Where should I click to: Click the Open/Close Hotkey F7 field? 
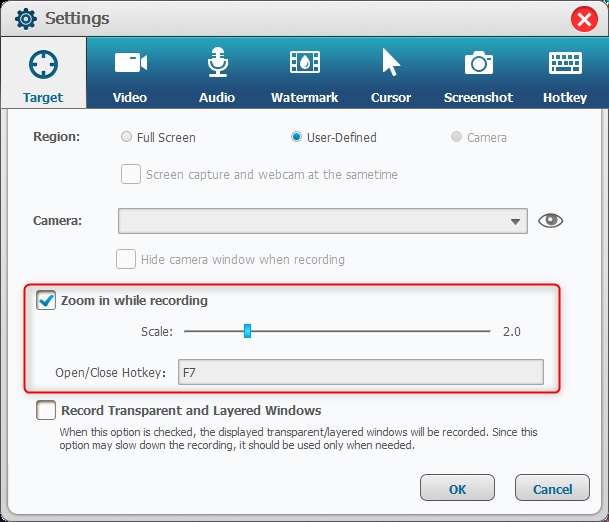[x=360, y=373]
